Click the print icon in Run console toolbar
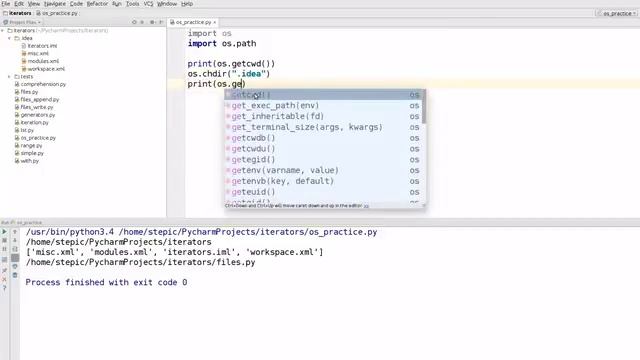The width and height of the screenshot is (640, 360). (x=15, y=267)
